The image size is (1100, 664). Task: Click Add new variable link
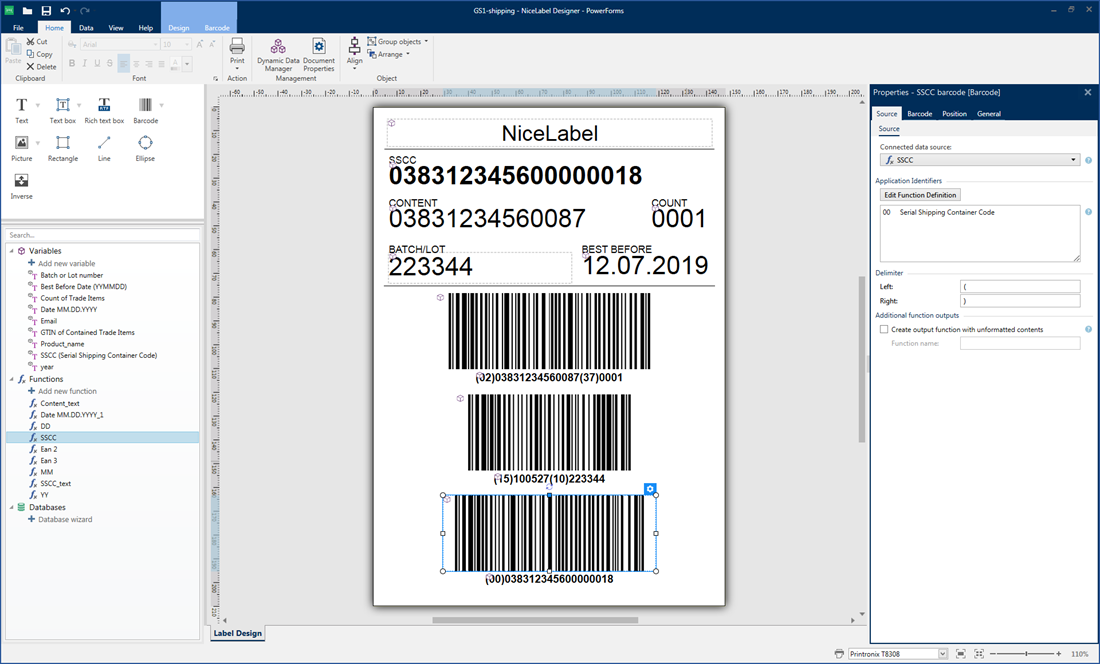[x=66, y=263]
